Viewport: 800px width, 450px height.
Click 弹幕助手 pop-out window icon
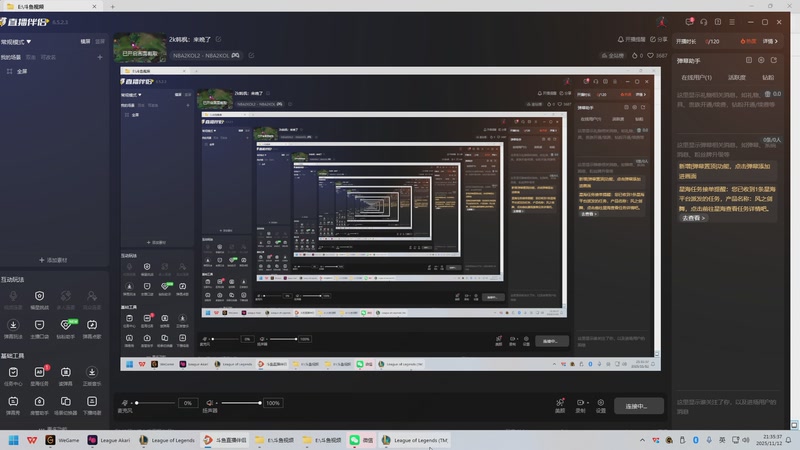pyautogui.click(x=774, y=60)
